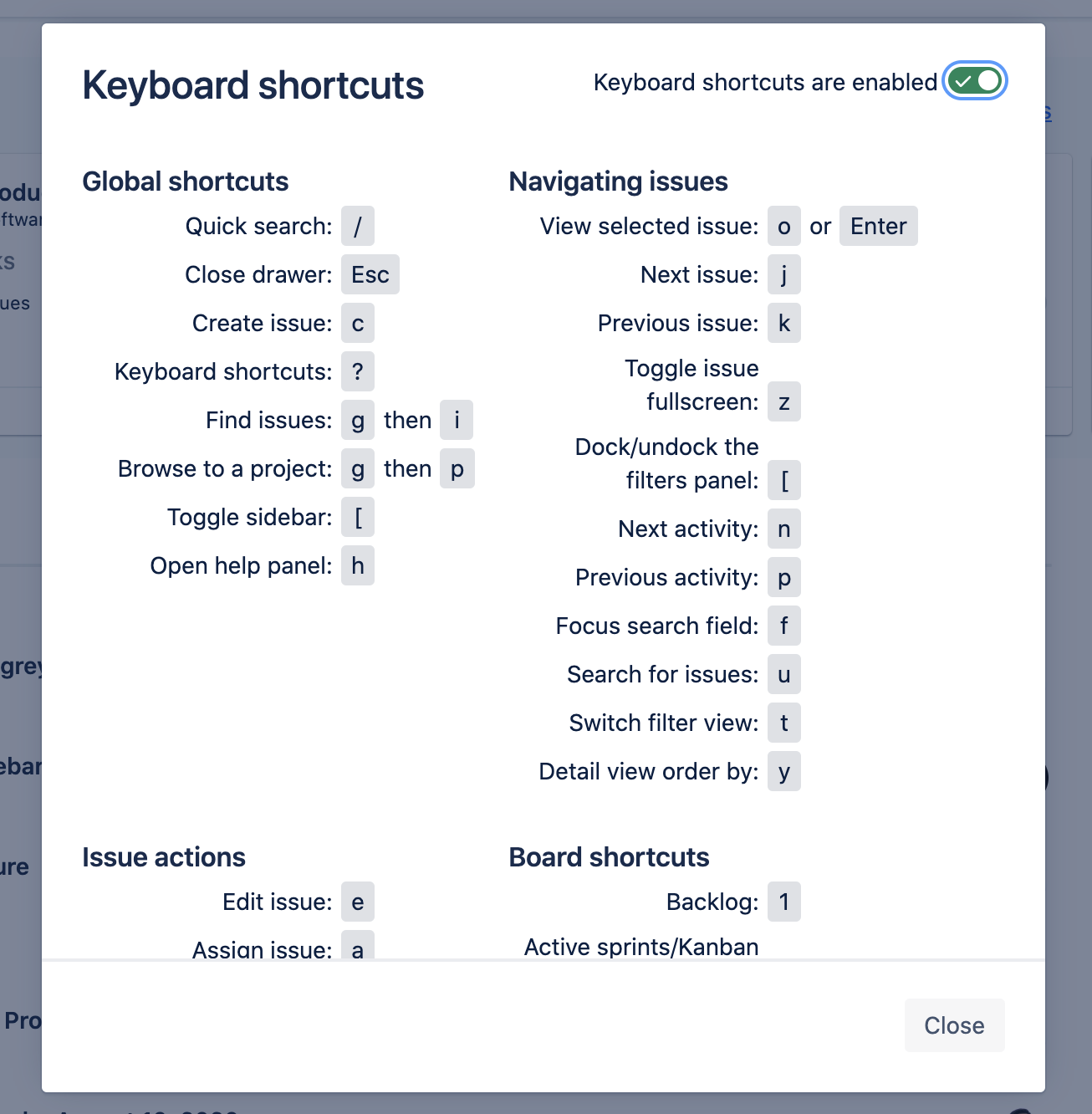
Task: Disable the keyboard shortcuts toggle
Action: pyautogui.click(x=974, y=80)
